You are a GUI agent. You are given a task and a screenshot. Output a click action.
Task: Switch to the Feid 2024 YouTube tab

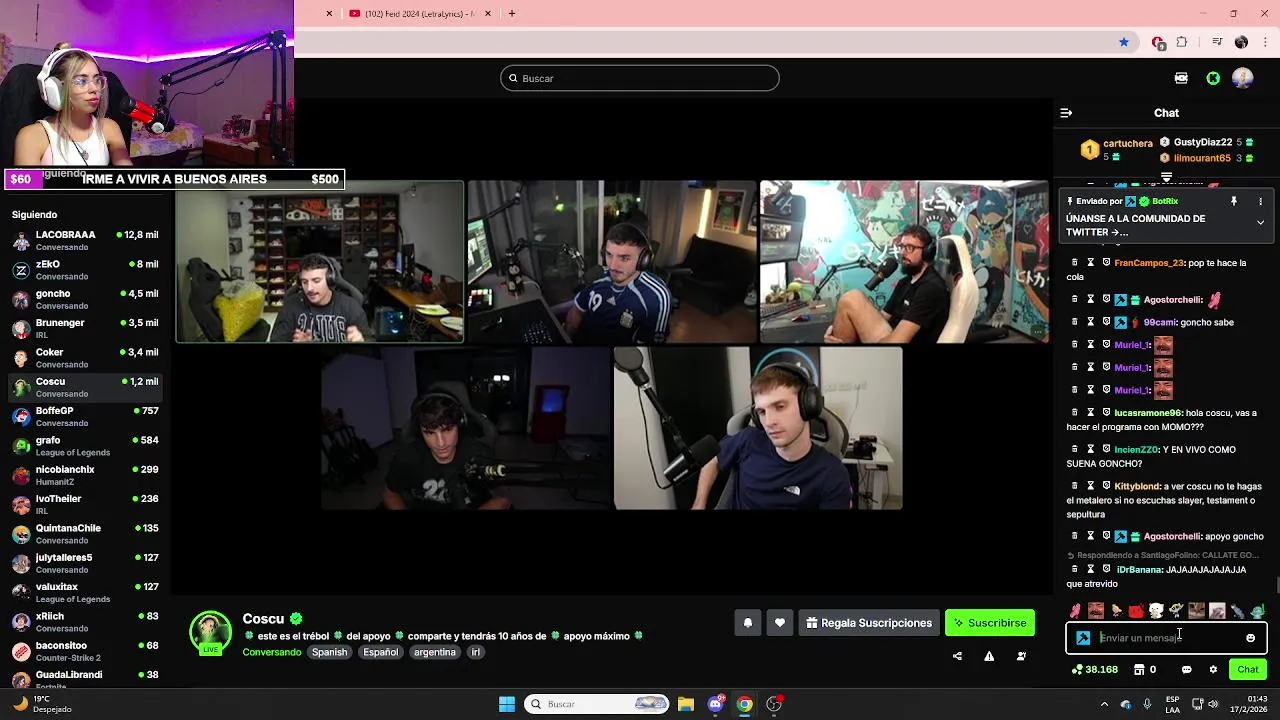point(420,14)
